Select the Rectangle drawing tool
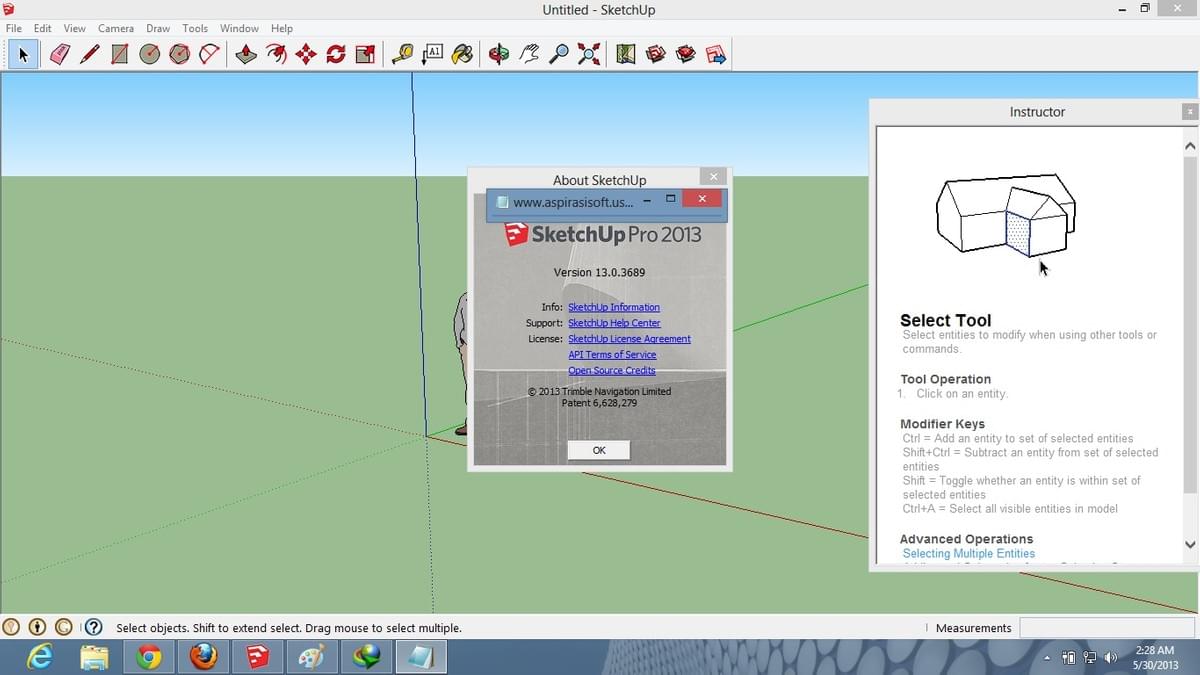1200x675 pixels. coord(119,54)
